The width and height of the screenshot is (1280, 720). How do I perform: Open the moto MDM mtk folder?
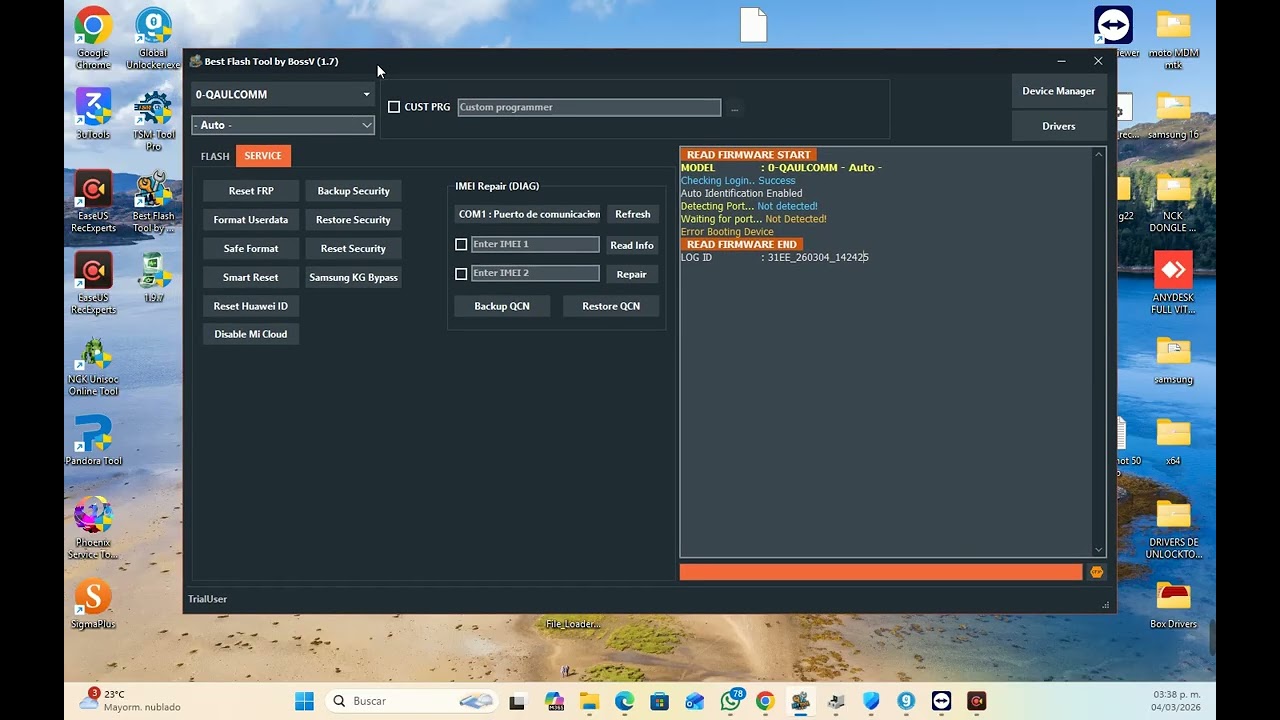coord(1173,38)
